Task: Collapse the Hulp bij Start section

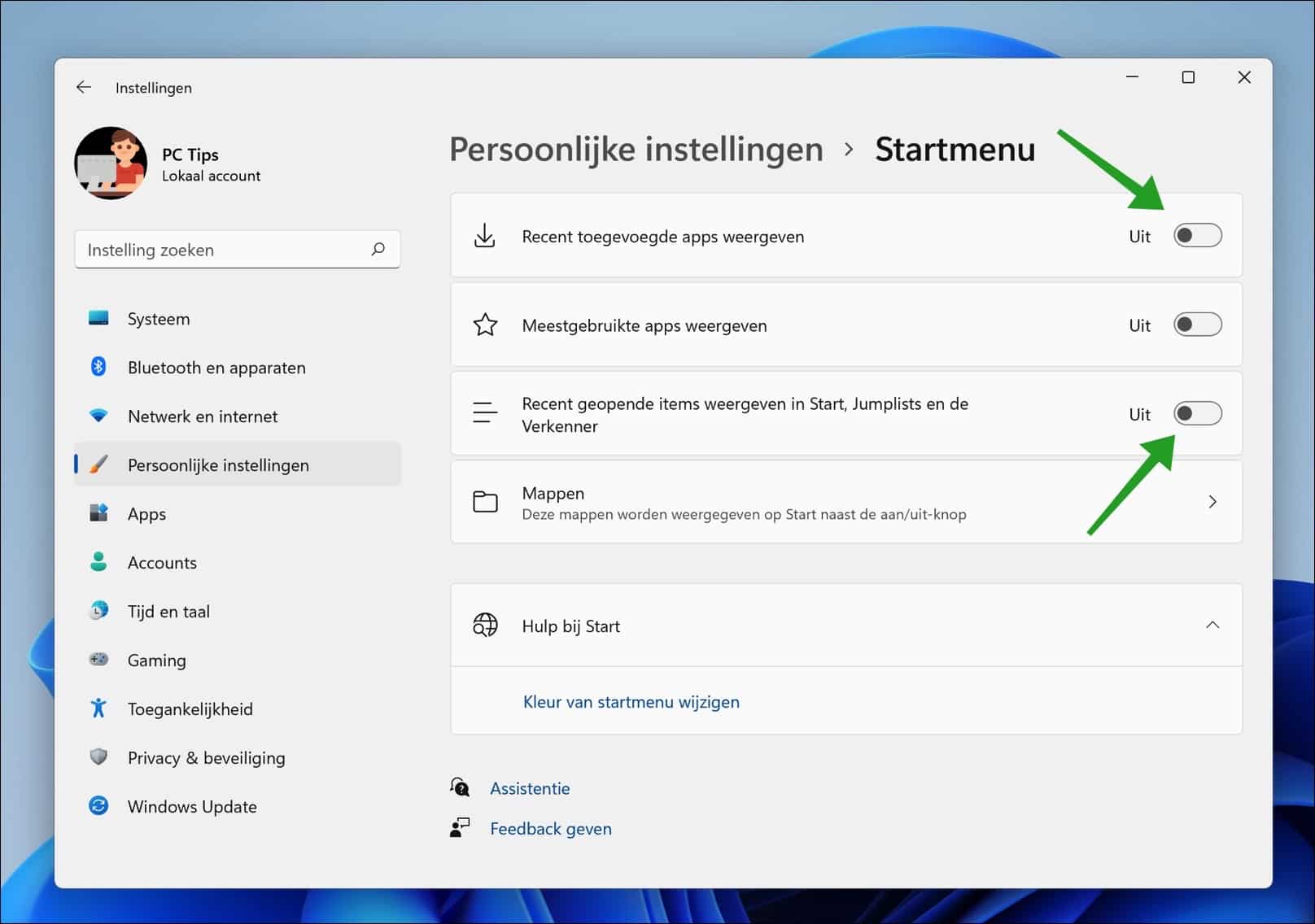Action: pos(1212,625)
